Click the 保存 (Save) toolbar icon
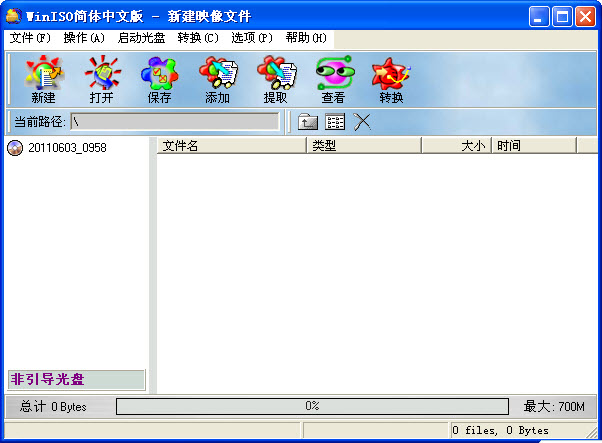The height and width of the screenshot is (443, 602). pyautogui.click(x=159, y=79)
